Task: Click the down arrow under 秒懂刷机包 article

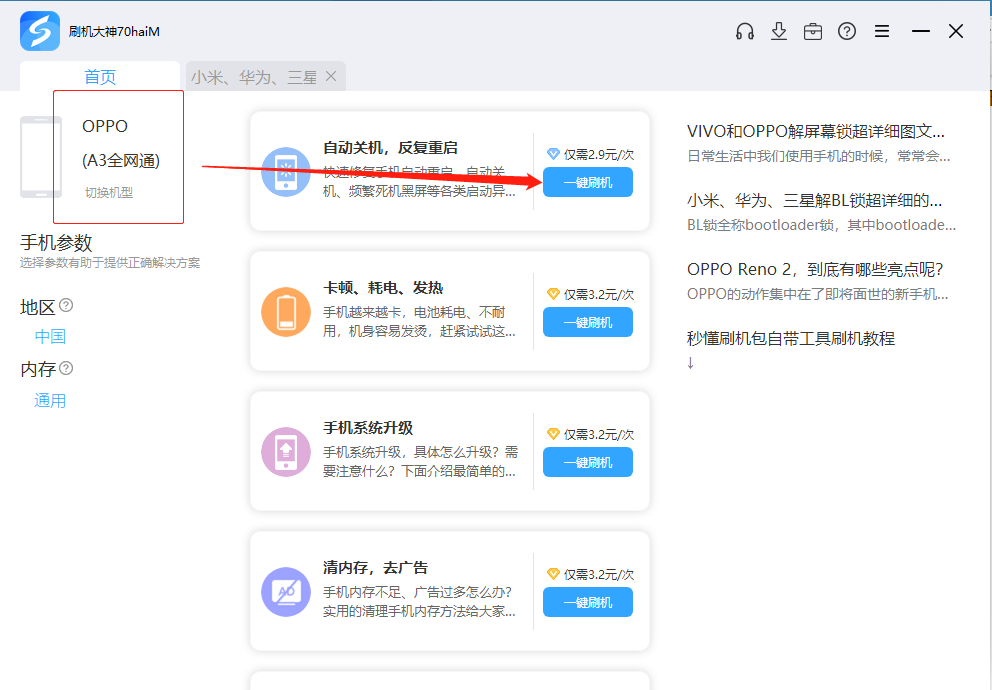Action: [x=690, y=362]
